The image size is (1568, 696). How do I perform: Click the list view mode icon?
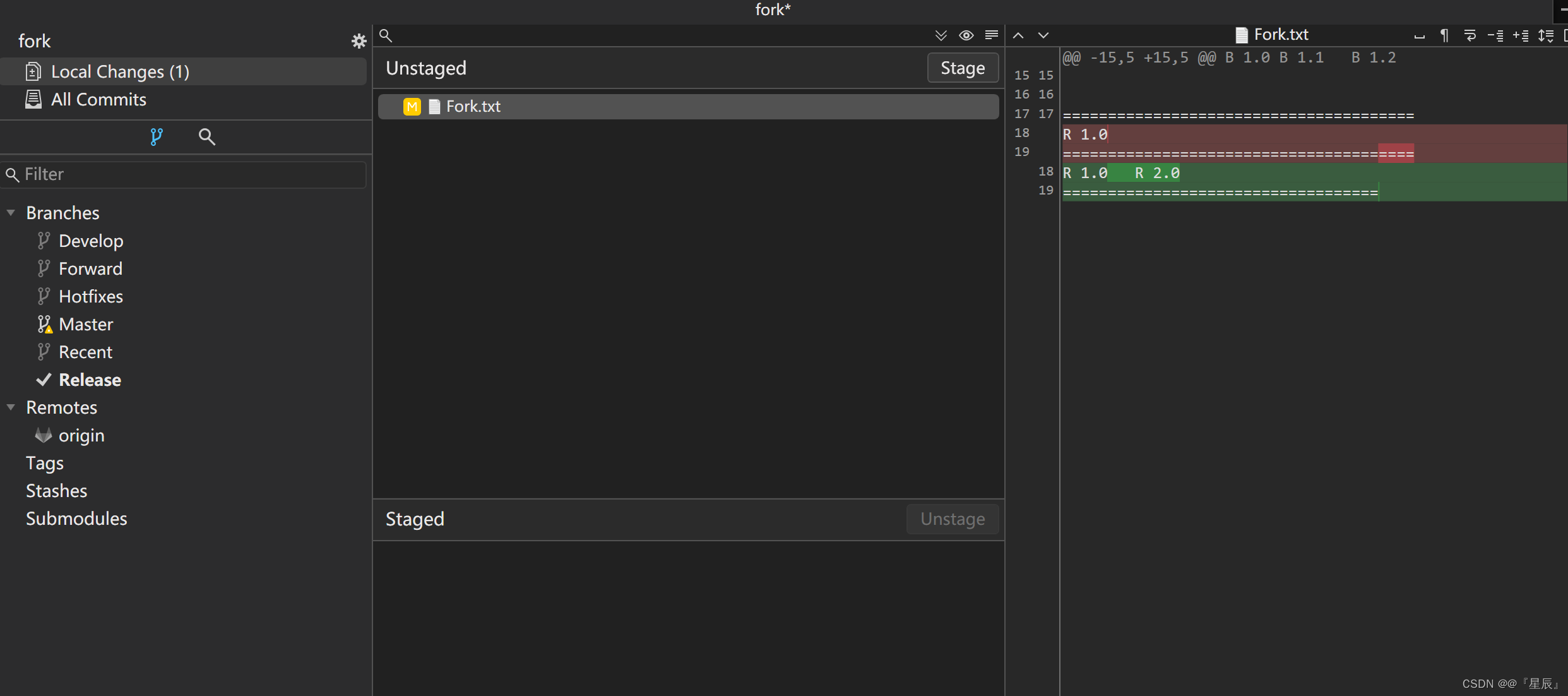click(991, 35)
